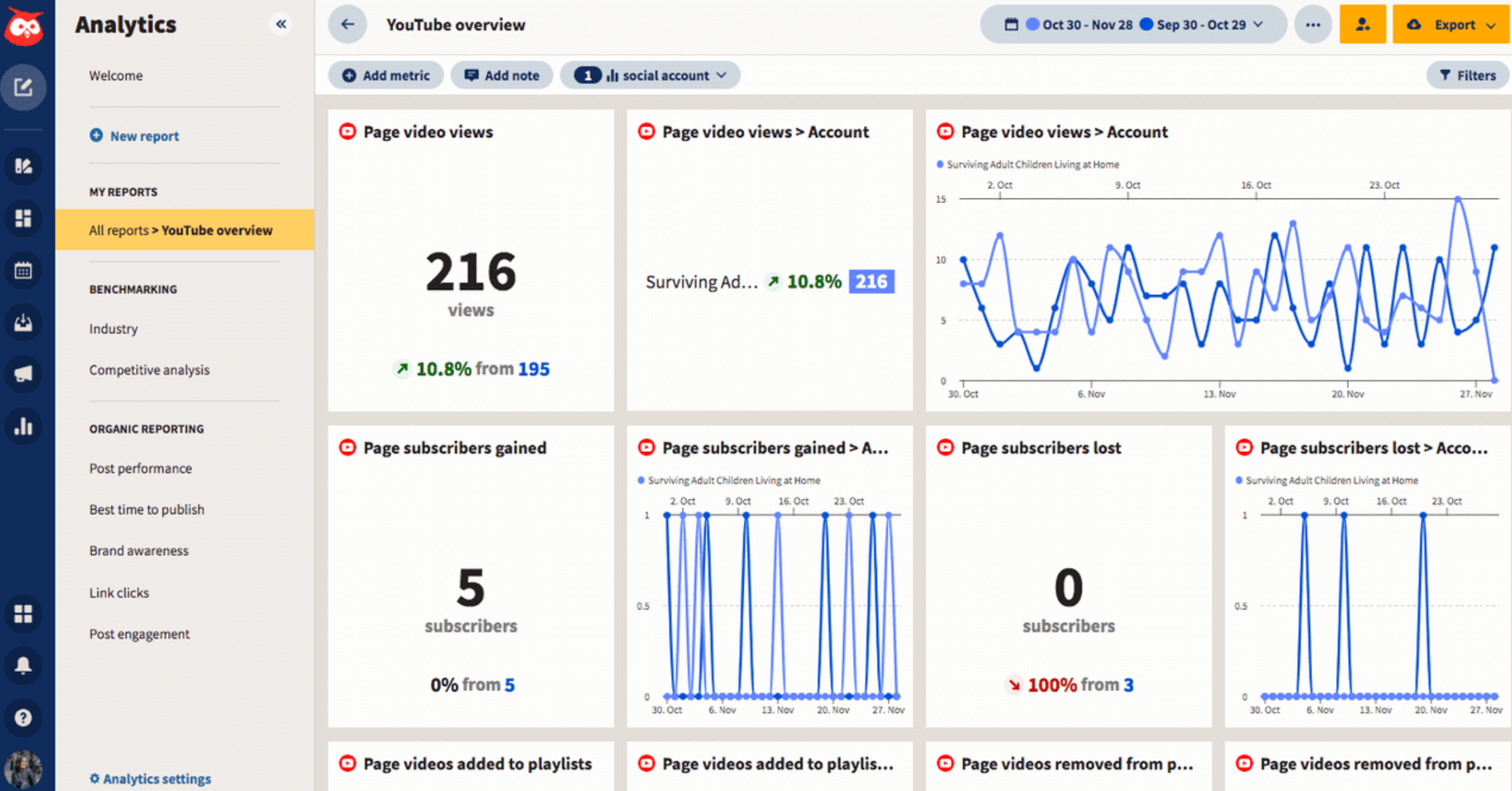Open the Compose pen icon in the sidebar
The image size is (1512, 791).
point(24,87)
